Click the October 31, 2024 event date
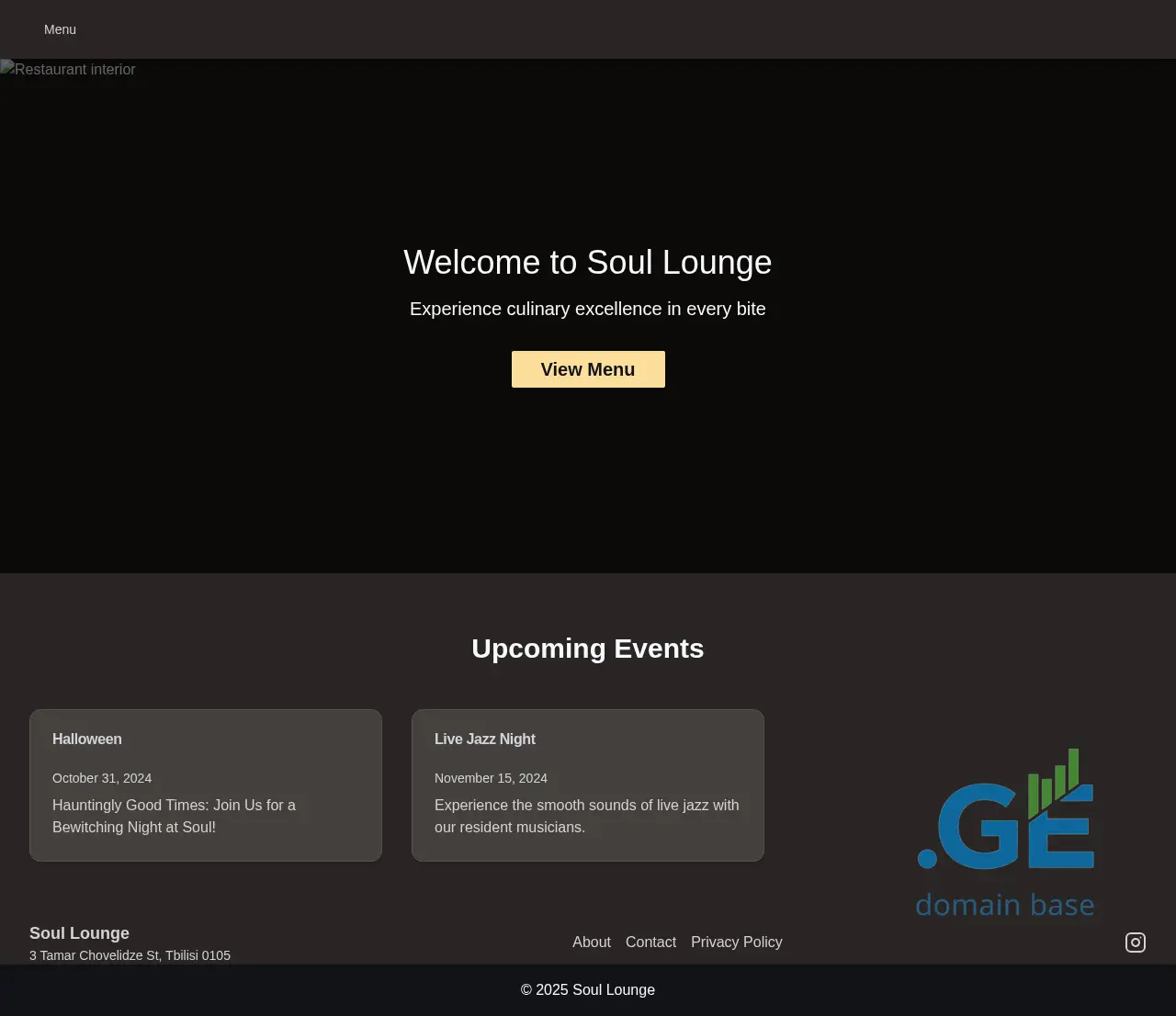Screen dimensions: 1176x1016 coord(102,778)
